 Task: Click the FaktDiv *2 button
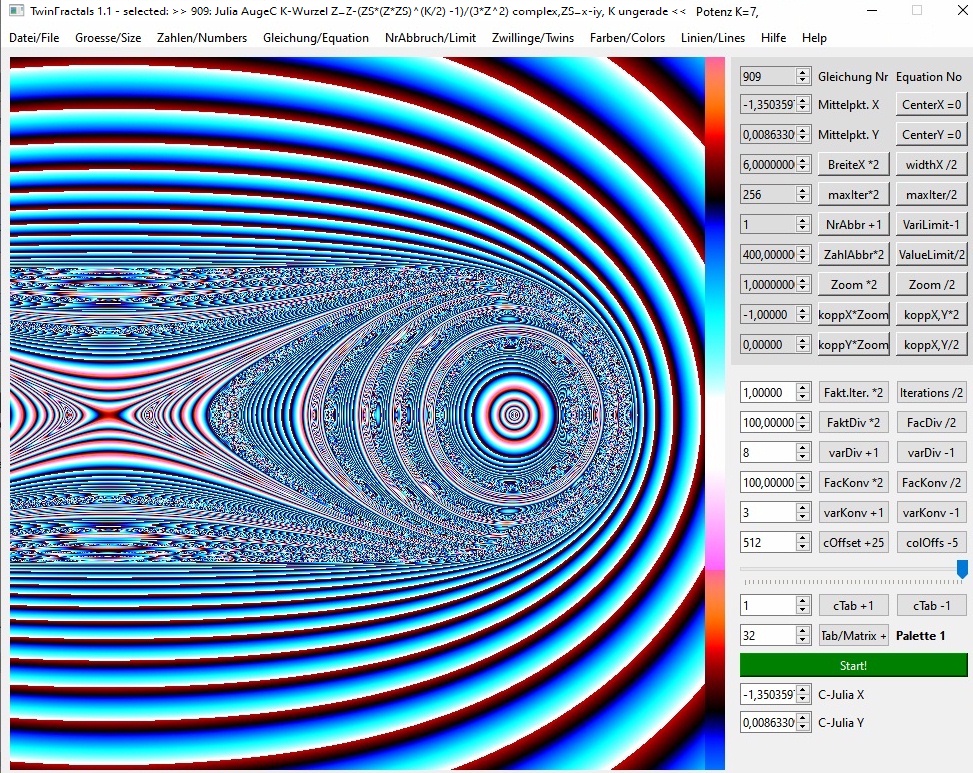[x=853, y=422]
